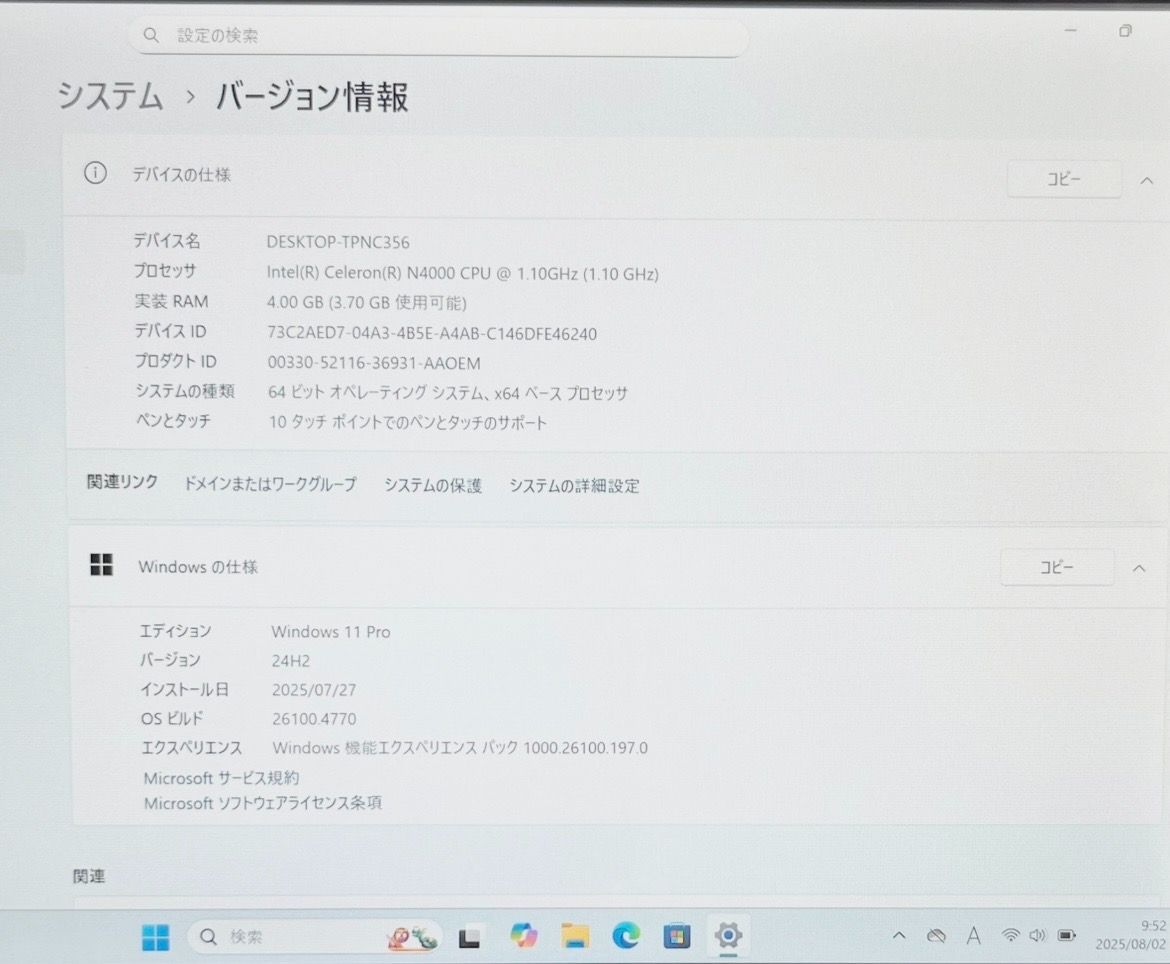Click the "実装 RAM" label
The width and height of the screenshot is (1170, 964).
171,301
